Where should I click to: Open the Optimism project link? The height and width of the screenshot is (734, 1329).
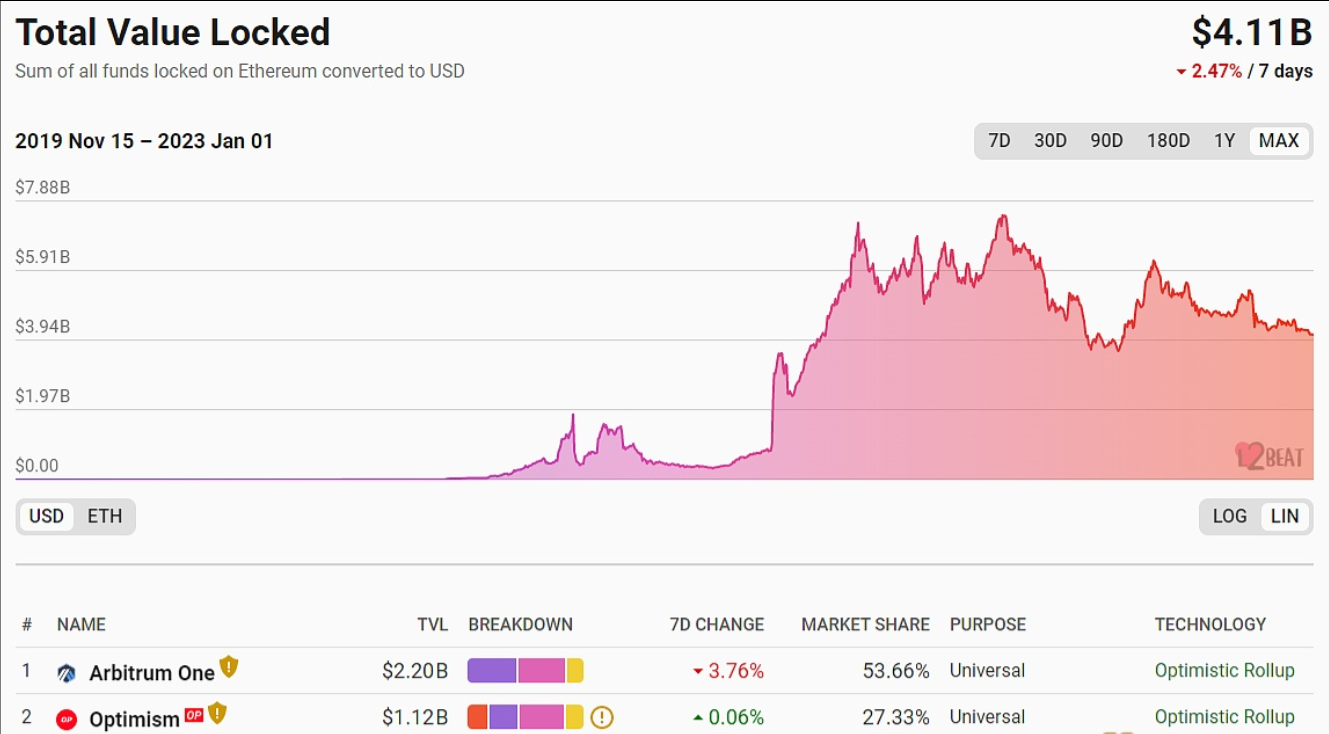(x=134, y=719)
